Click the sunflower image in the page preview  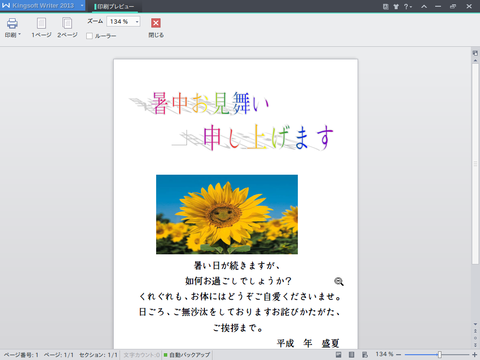[227, 214]
